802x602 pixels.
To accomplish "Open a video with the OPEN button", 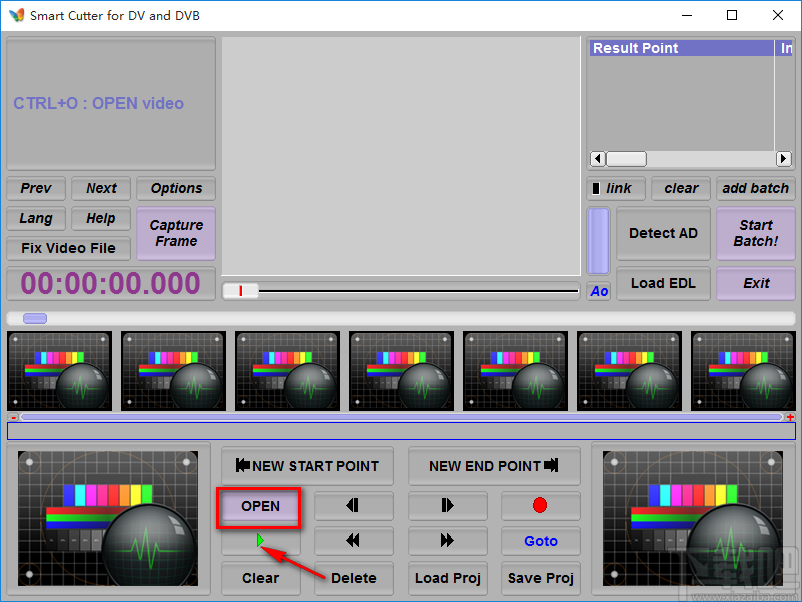I will (x=260, y=507).
